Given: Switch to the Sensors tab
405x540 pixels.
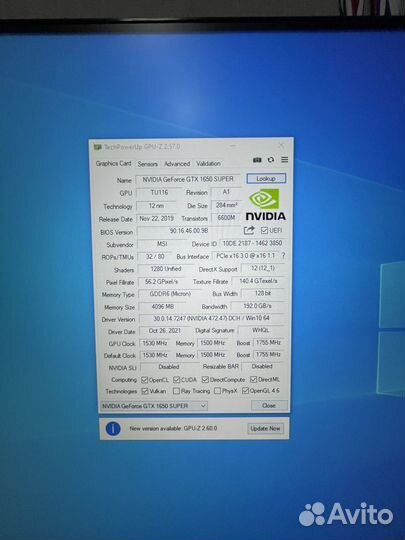Looking at the screenshot, I should click(148, 164).
